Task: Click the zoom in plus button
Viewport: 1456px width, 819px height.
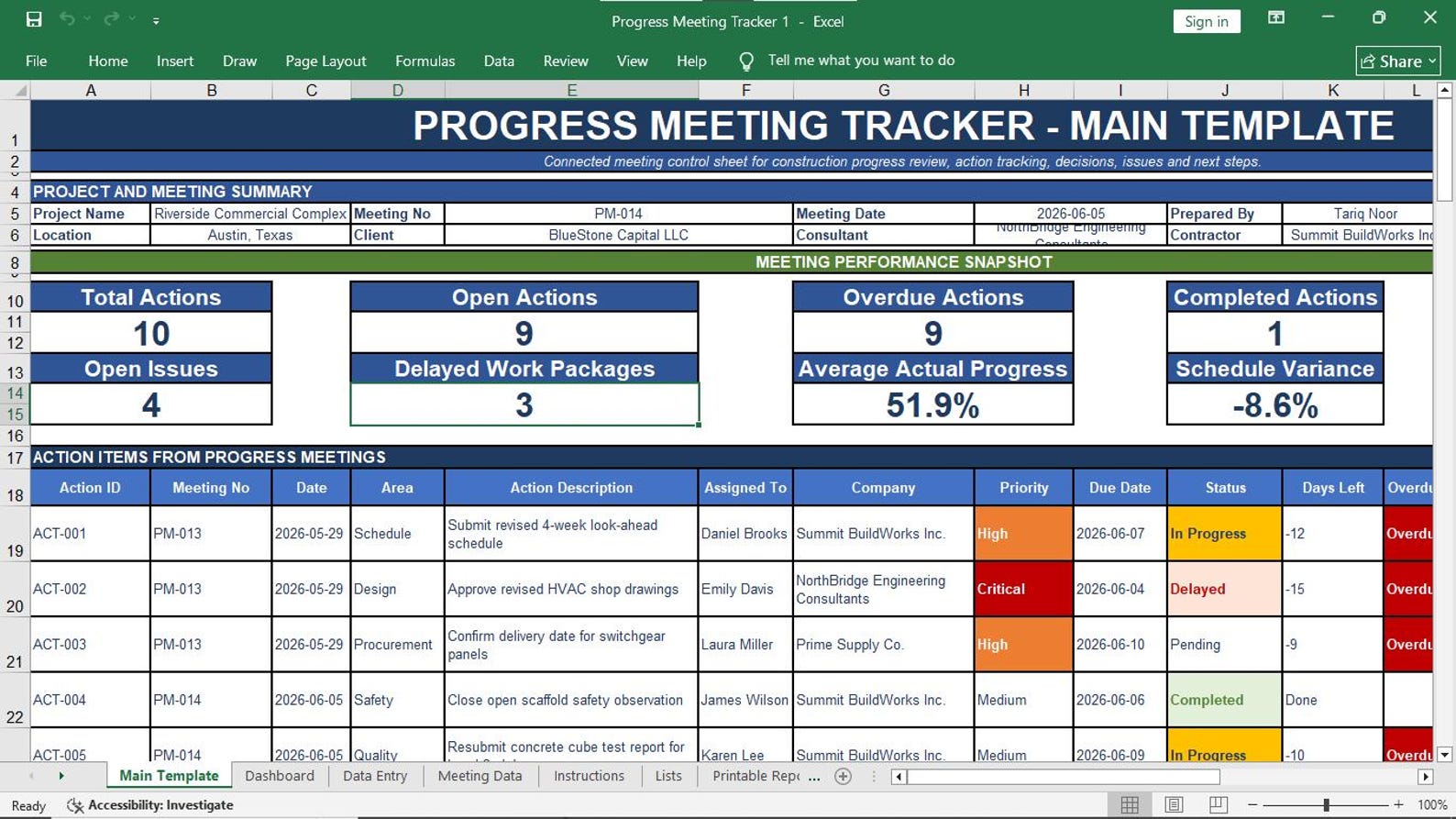Action: [1398, 804]
